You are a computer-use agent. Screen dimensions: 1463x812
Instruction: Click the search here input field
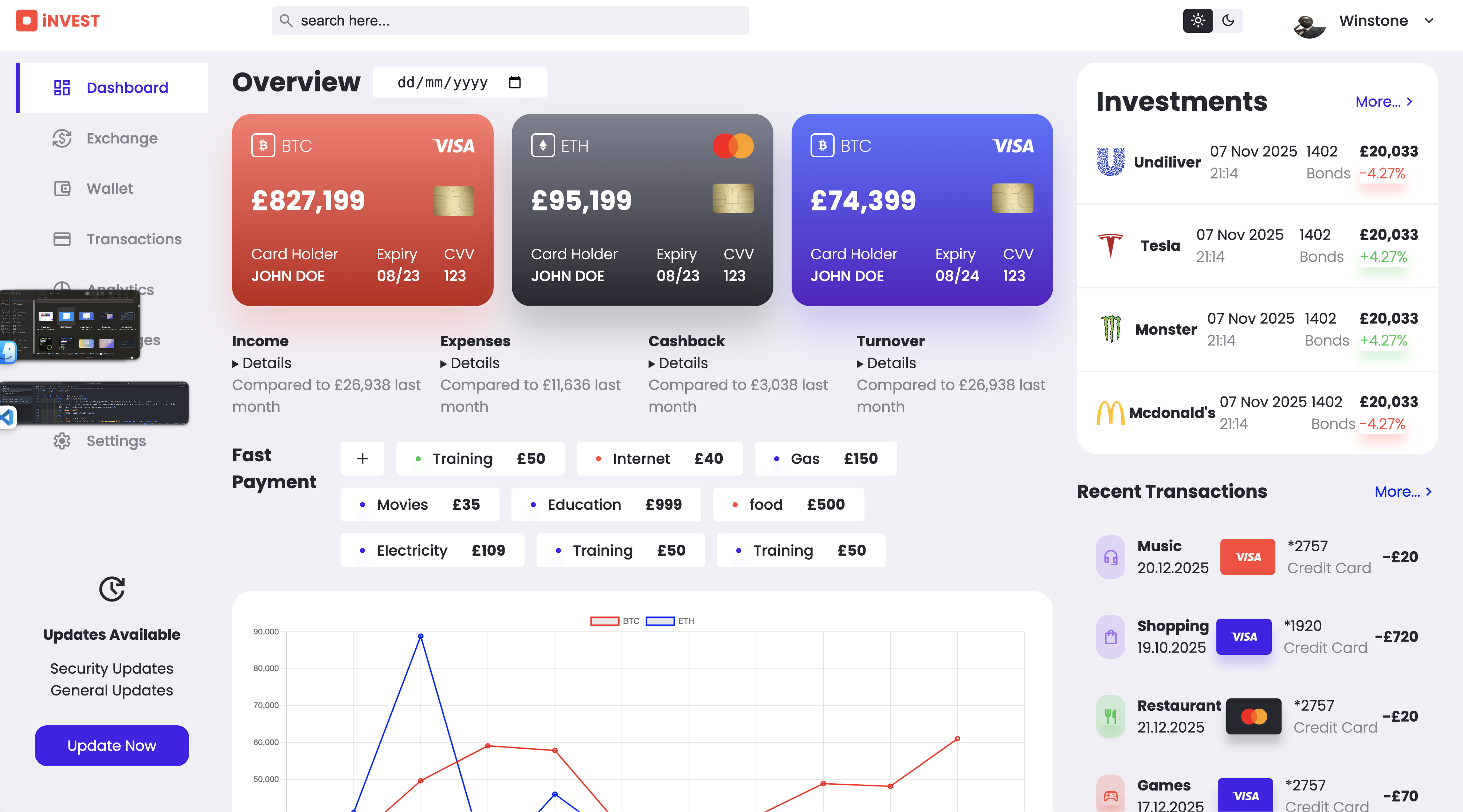coord(510,21)
